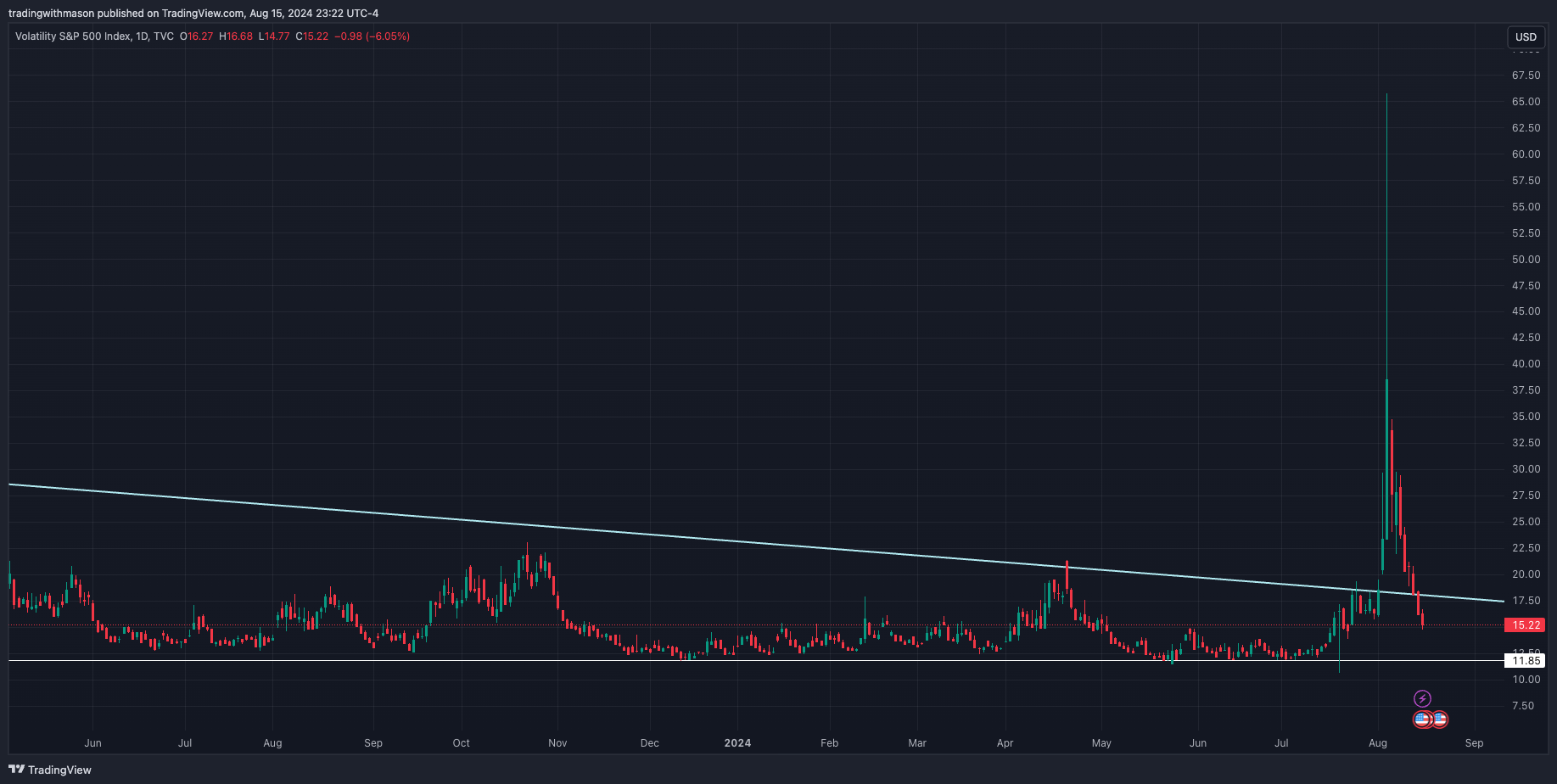Viewport: 1557px width, 784px height.
Task: Select the 1D interval text in legend
Action: pyautogui.click(x=142, y=36)
